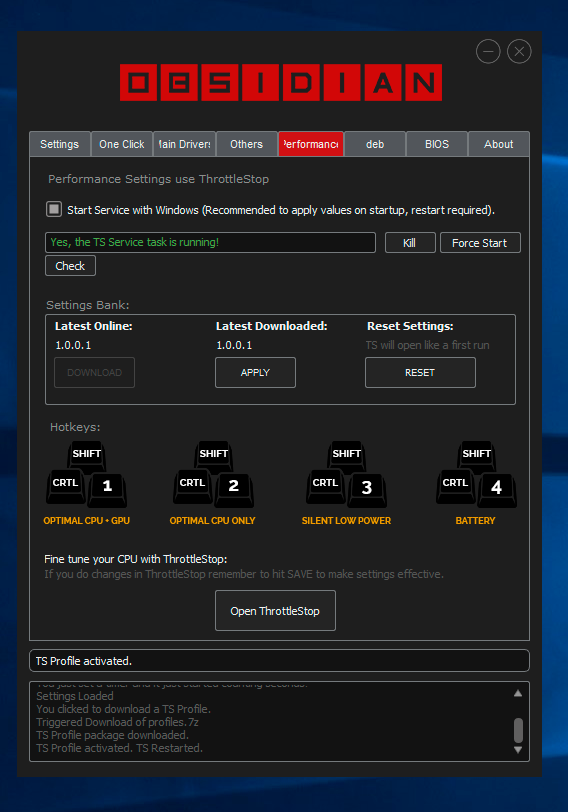The height and width of the screenshot is (812, 568).
Task: Click log line 'Settings Loaded'
Action: [75, 696]
